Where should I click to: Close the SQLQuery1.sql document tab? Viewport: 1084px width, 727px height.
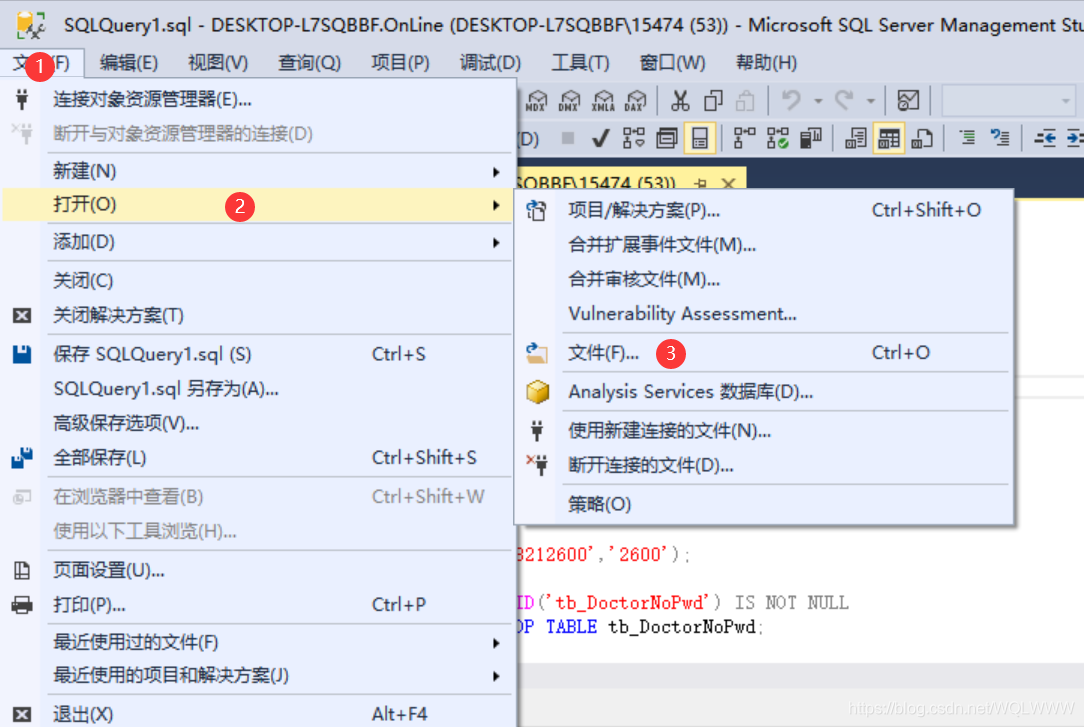point(728,184)
